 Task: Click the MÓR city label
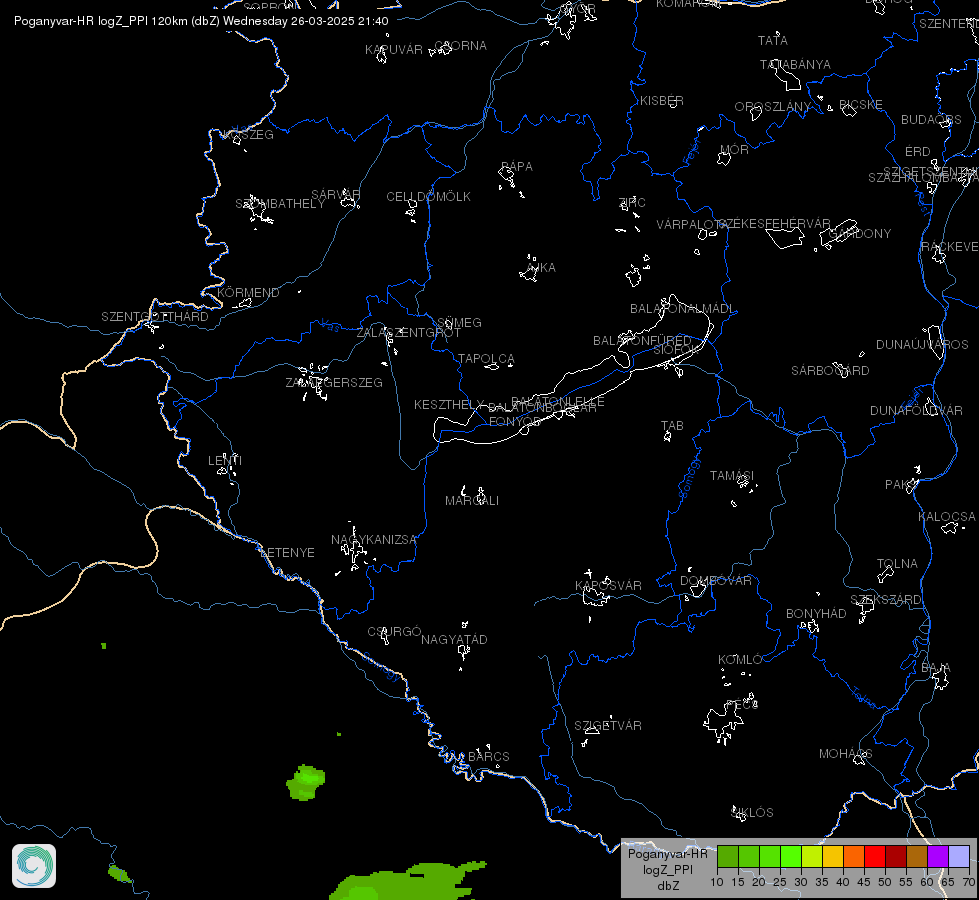tap(734, 150)
